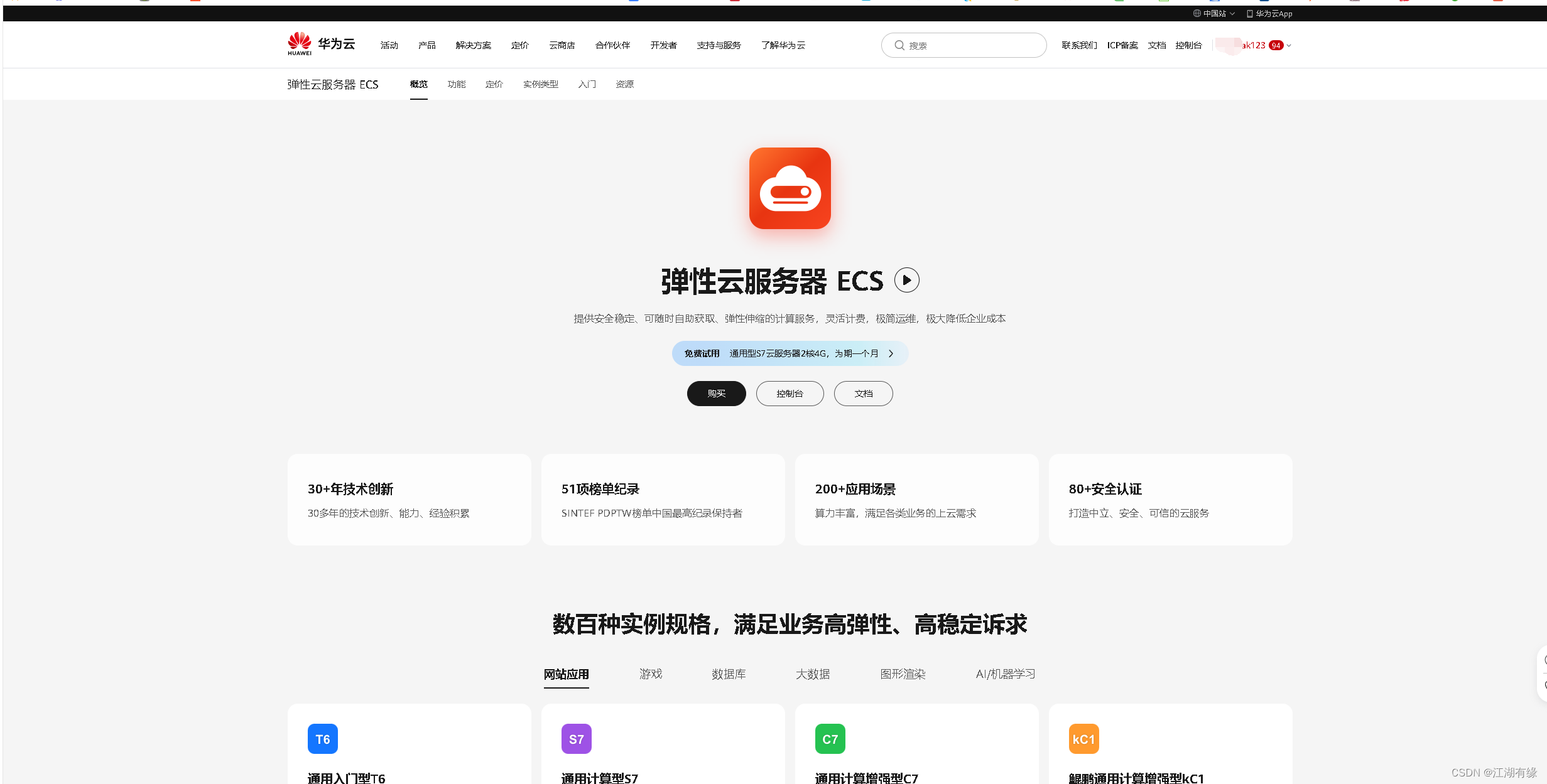Screen dimensions: 1547x784
Task: Select the C7 instance icon
Action: tap(830, 739)
